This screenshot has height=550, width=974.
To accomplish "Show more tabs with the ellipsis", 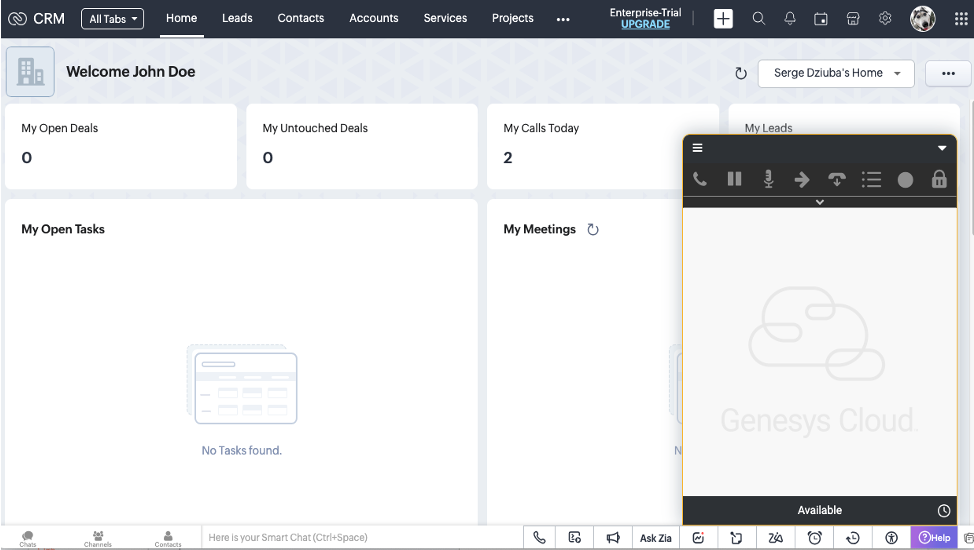I will tap(563, 19).
